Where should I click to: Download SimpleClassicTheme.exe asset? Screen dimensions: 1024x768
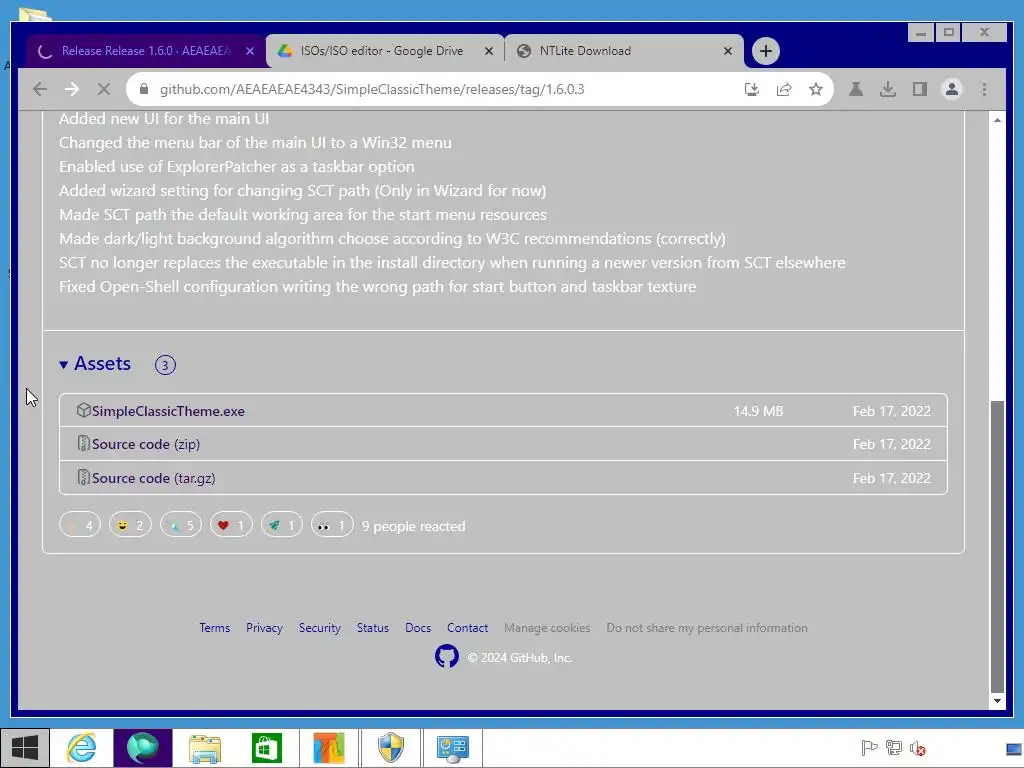click(x=168, y=411)
